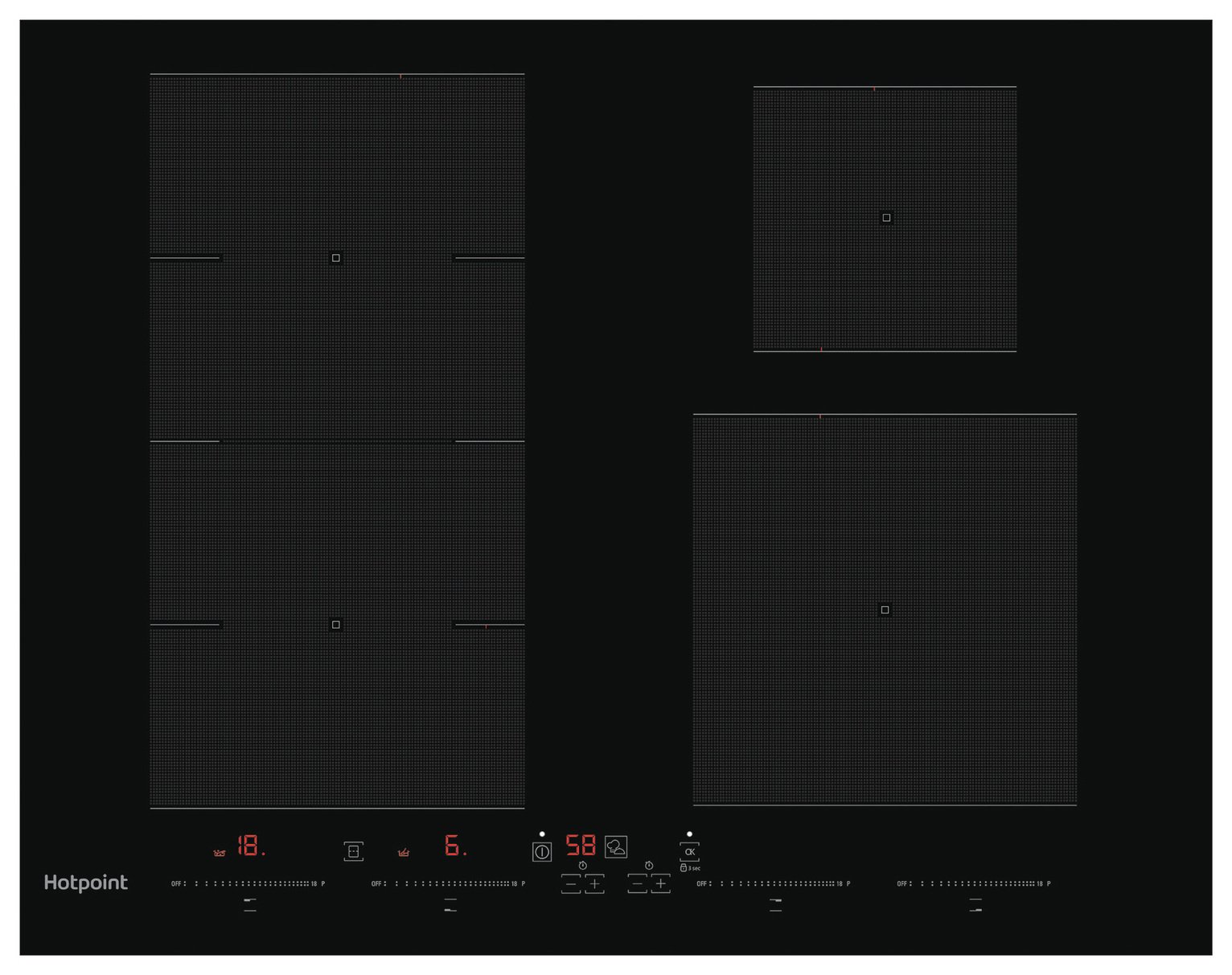Tap zone position indicator under third slider
1232x975 pixels.
coord(775,905)
